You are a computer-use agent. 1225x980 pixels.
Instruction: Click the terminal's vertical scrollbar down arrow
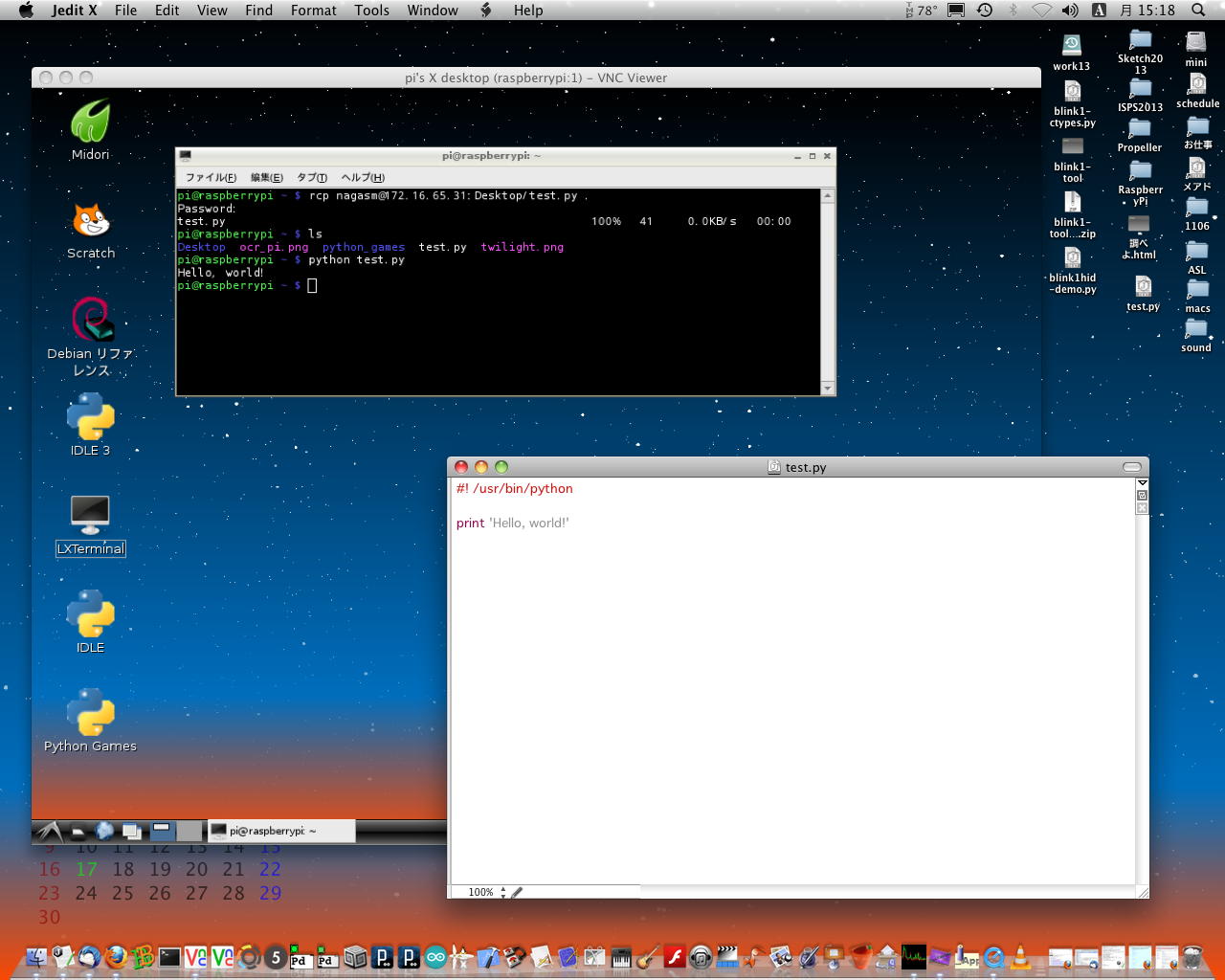point(827,388)
